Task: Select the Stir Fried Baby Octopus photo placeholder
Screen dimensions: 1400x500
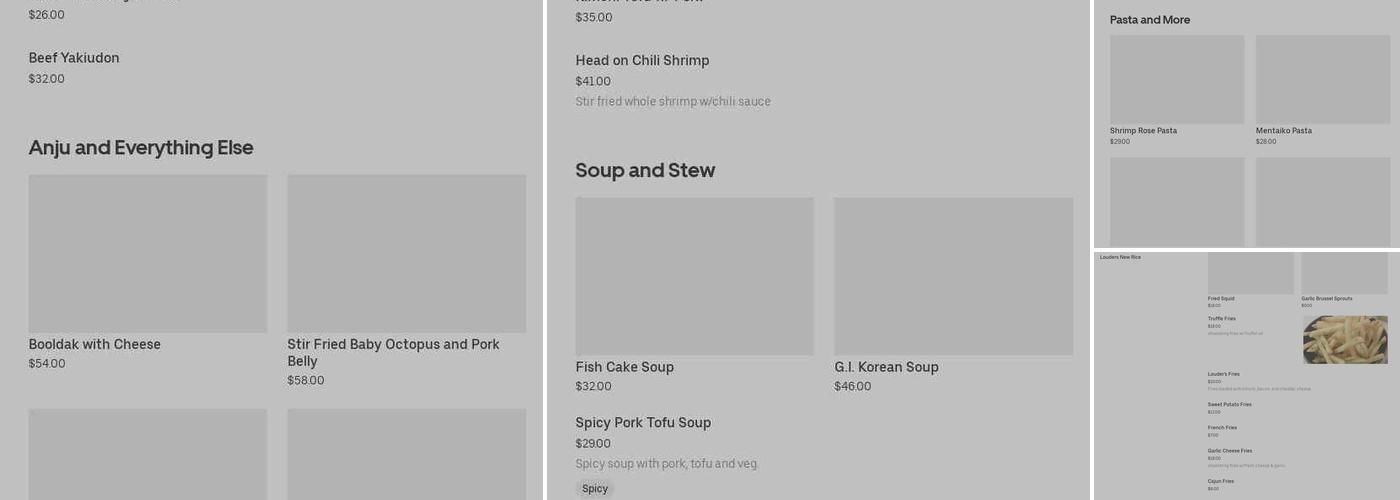Action: tap(406, 253)
